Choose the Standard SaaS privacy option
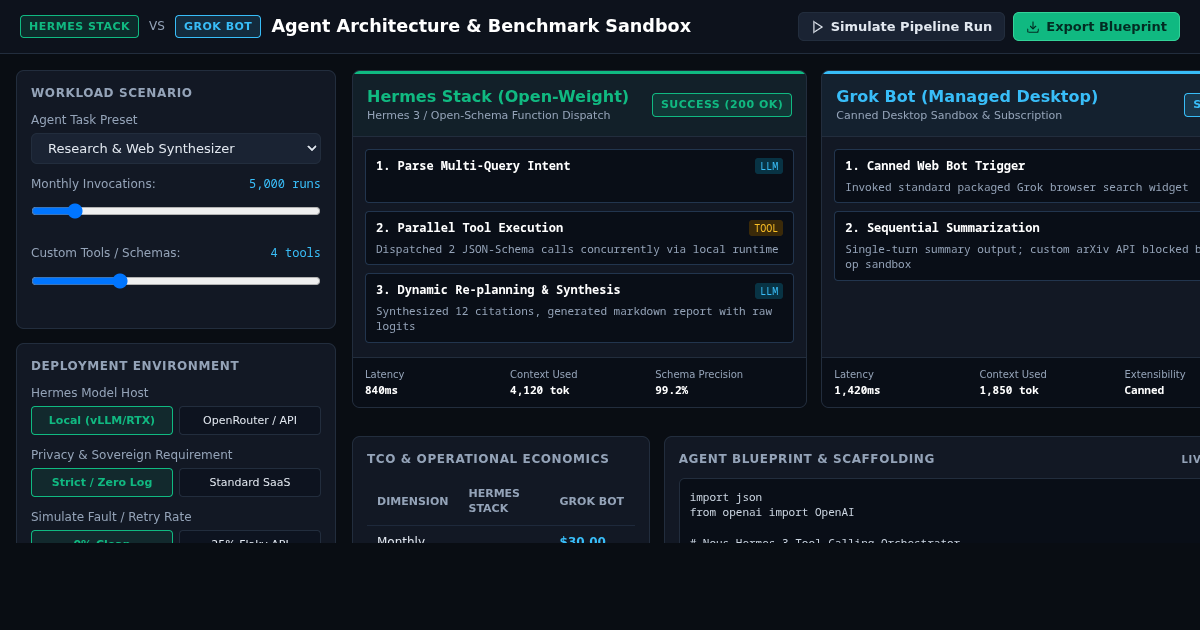 pos(250,483)
